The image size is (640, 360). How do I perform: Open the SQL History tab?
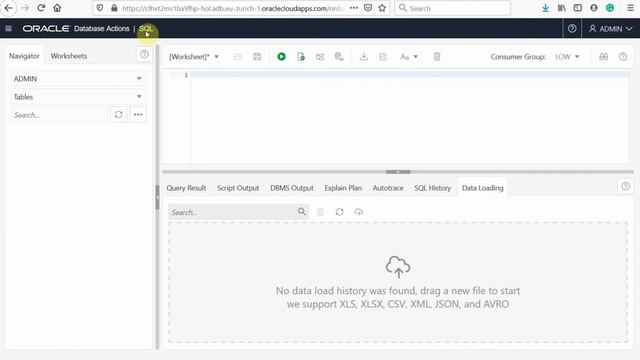click(433, 188)
